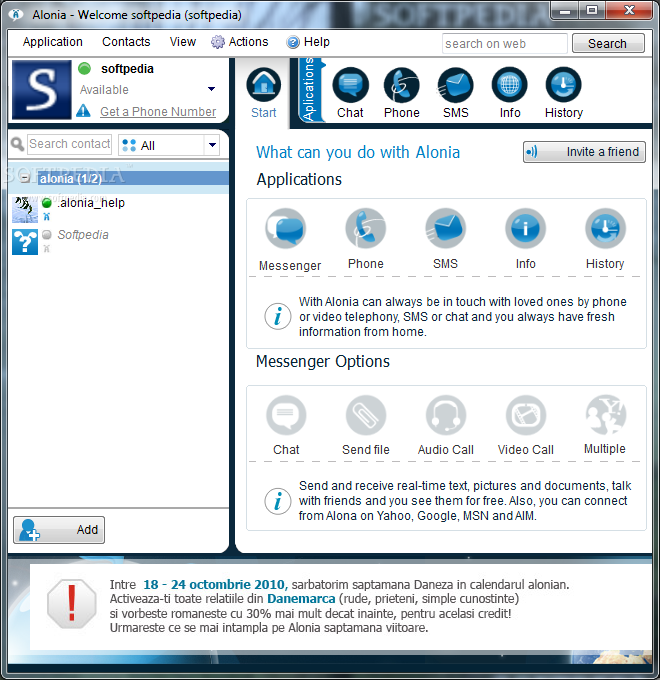Click the Audio Call headset icon
This screenshot has height=680, width=660.
pyautogui.click(x=445, y=415)
